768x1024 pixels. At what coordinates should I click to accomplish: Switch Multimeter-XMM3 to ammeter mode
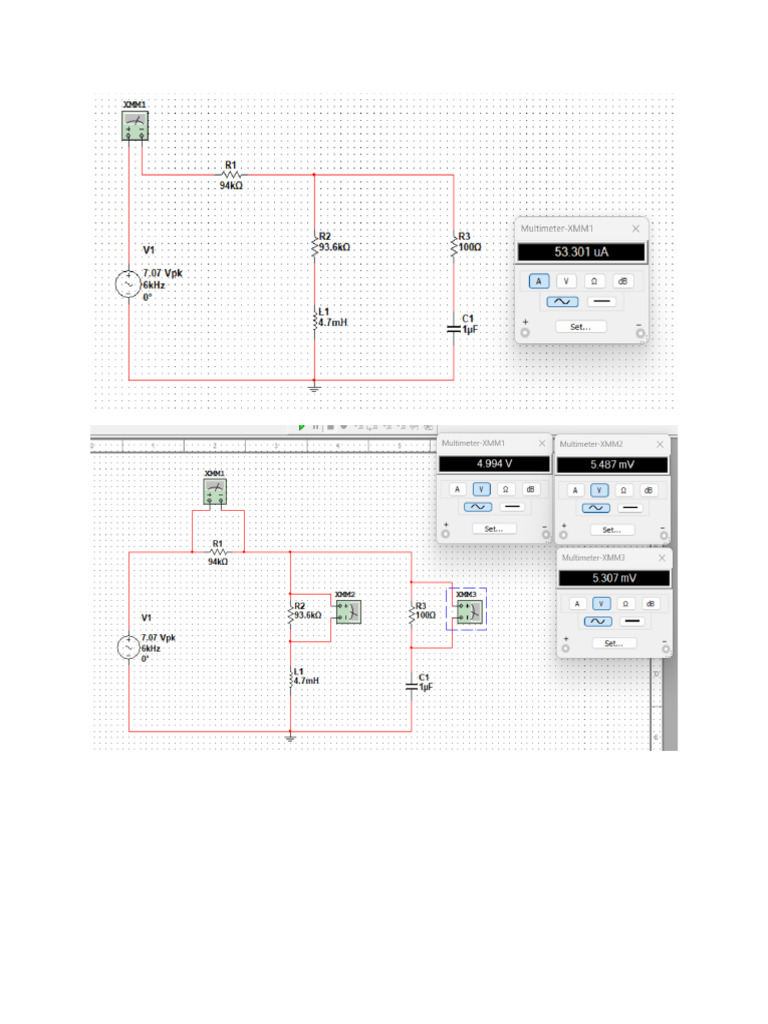[577, 604]
